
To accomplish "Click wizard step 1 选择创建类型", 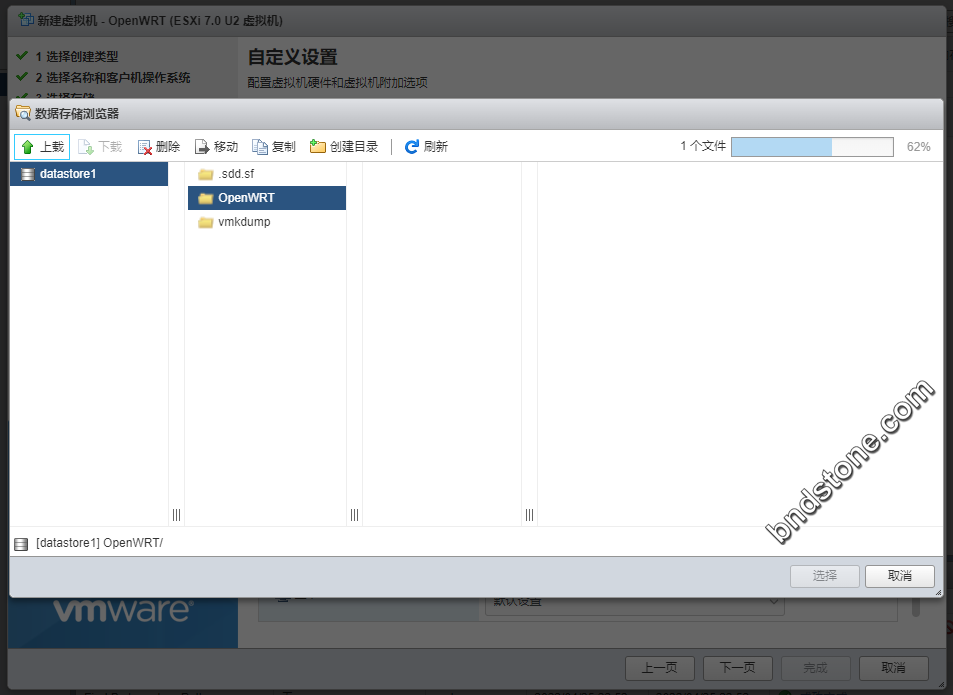I will (77, 56).
